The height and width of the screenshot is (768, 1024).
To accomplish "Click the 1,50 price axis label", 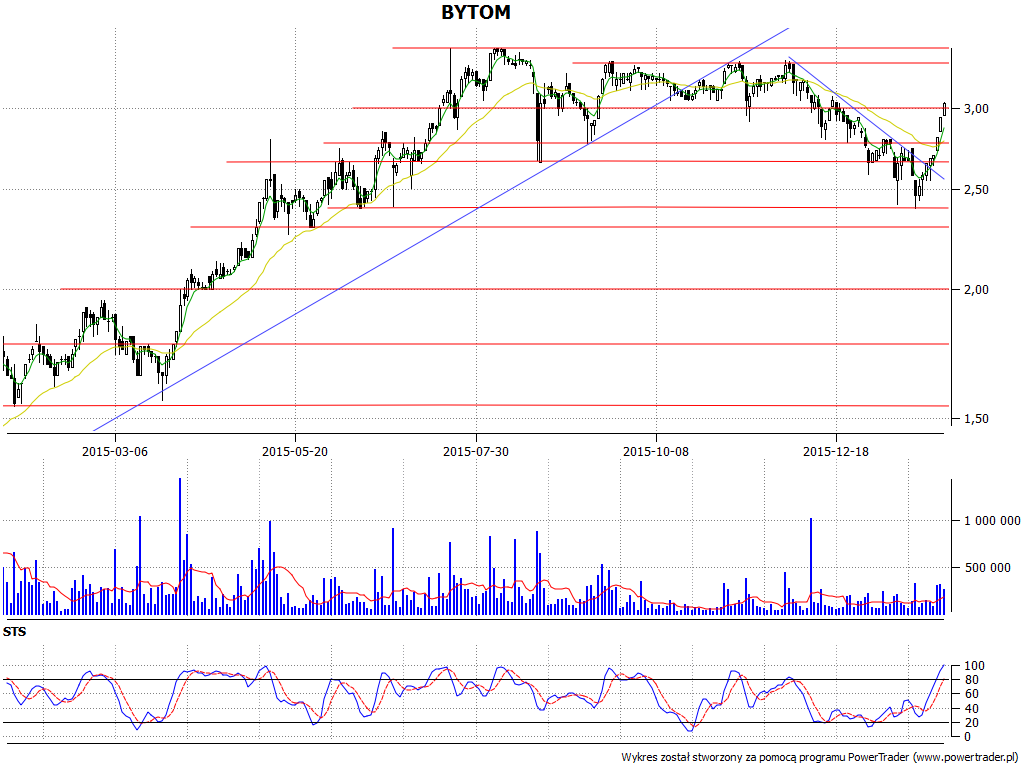I will click(x=976, y=419).
